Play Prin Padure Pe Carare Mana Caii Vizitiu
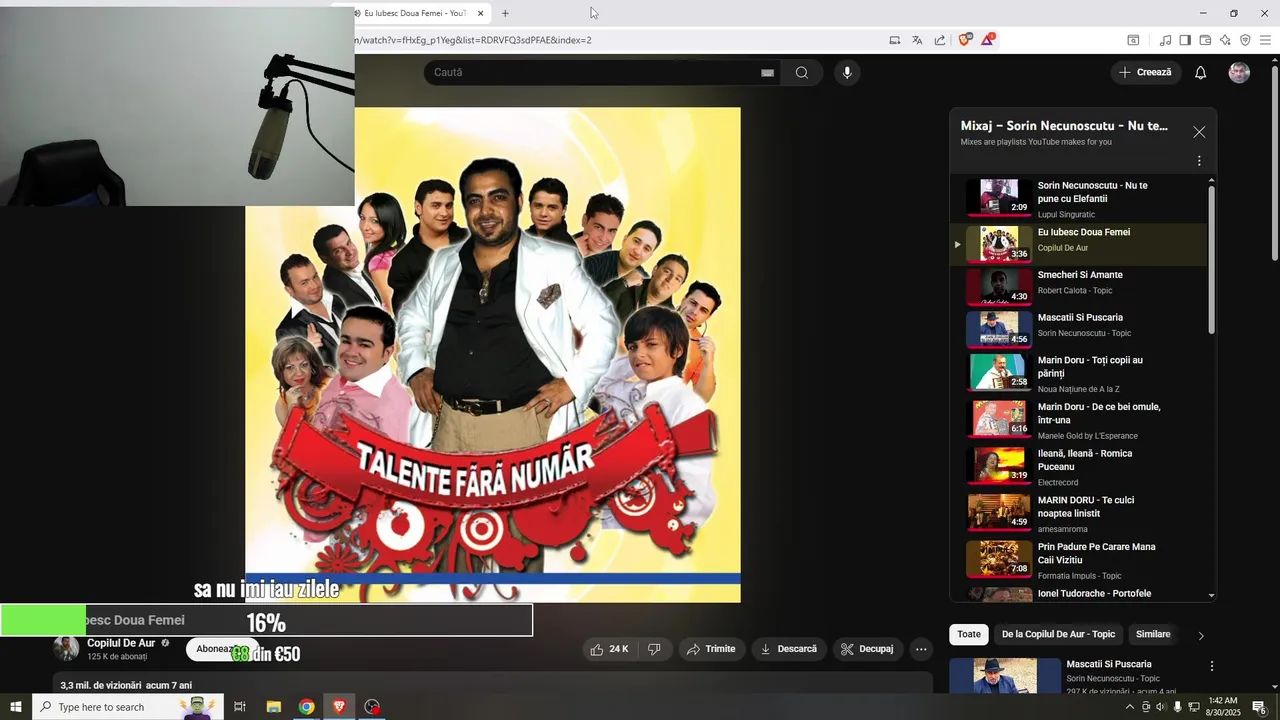The height and width of the screenshot is (720, 1280). (1080, 560)
